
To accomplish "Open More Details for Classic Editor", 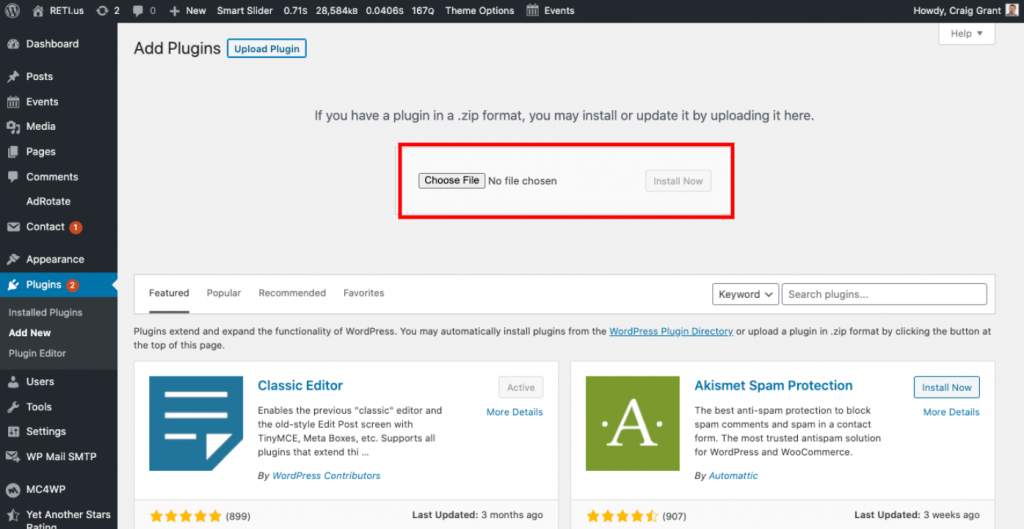I will (x=515, y=412).
